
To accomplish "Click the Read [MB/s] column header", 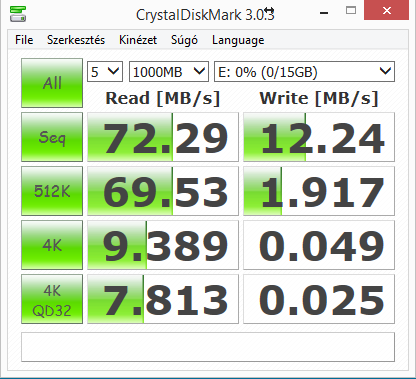I will tap(163, 98).
